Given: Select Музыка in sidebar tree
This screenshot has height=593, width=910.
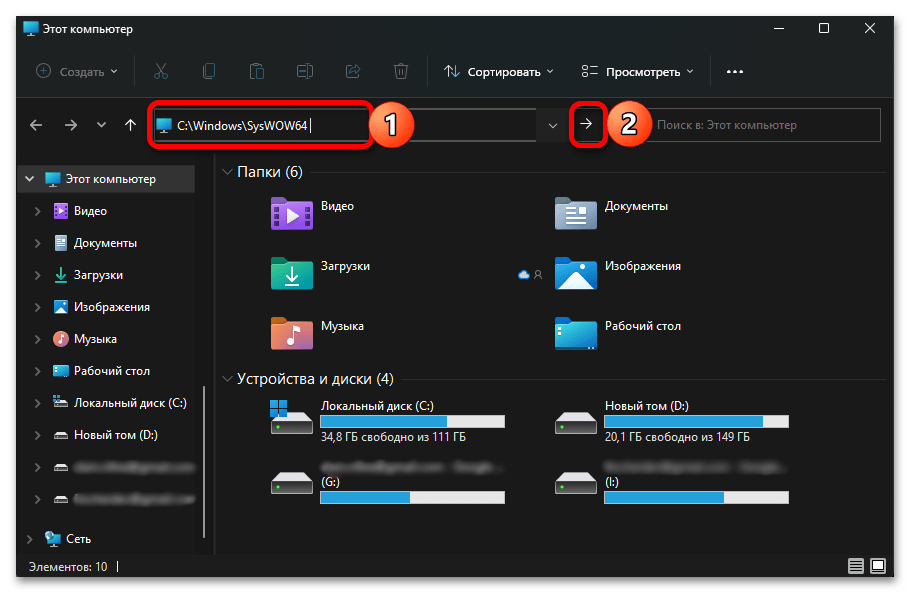Looking at the screenshot, I should point(95,339).
